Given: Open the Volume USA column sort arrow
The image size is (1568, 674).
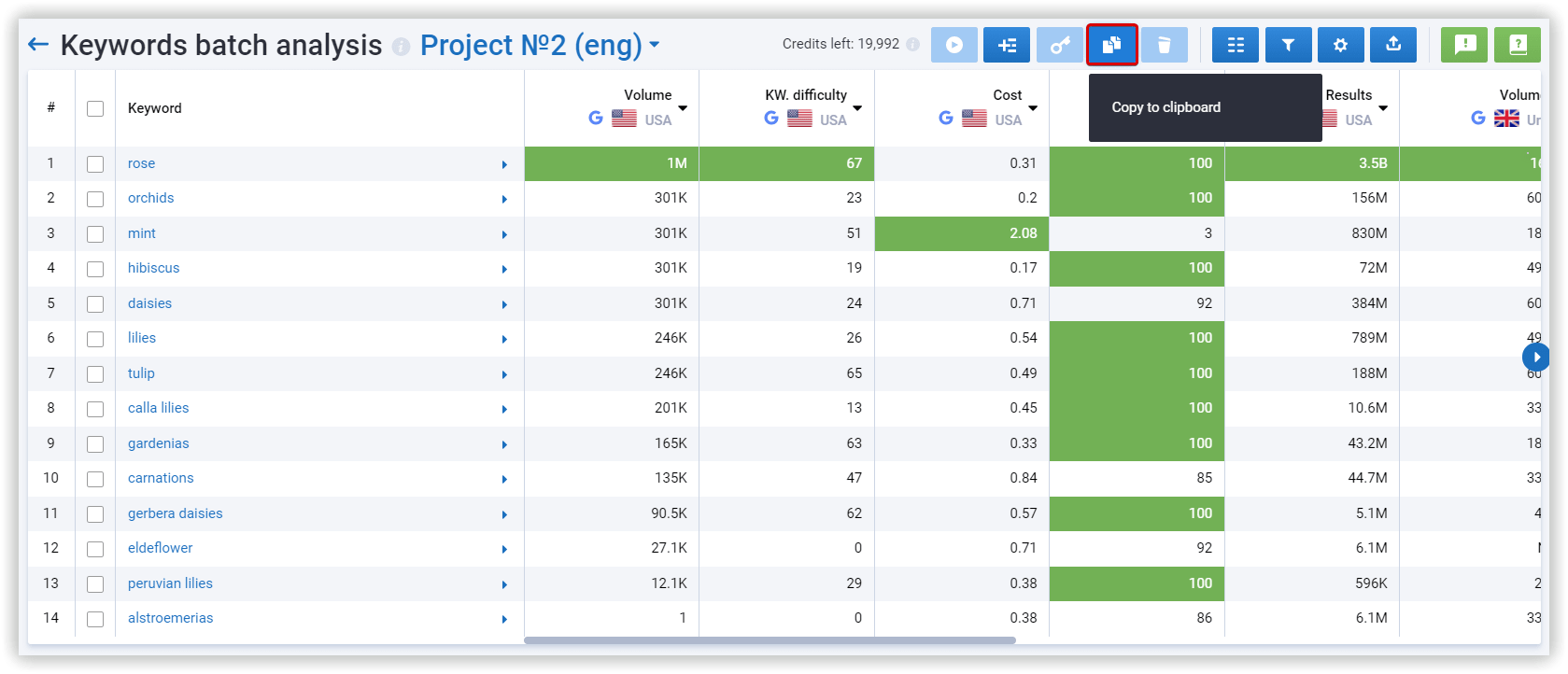Looking at the screenshot, I should (683, 108).
